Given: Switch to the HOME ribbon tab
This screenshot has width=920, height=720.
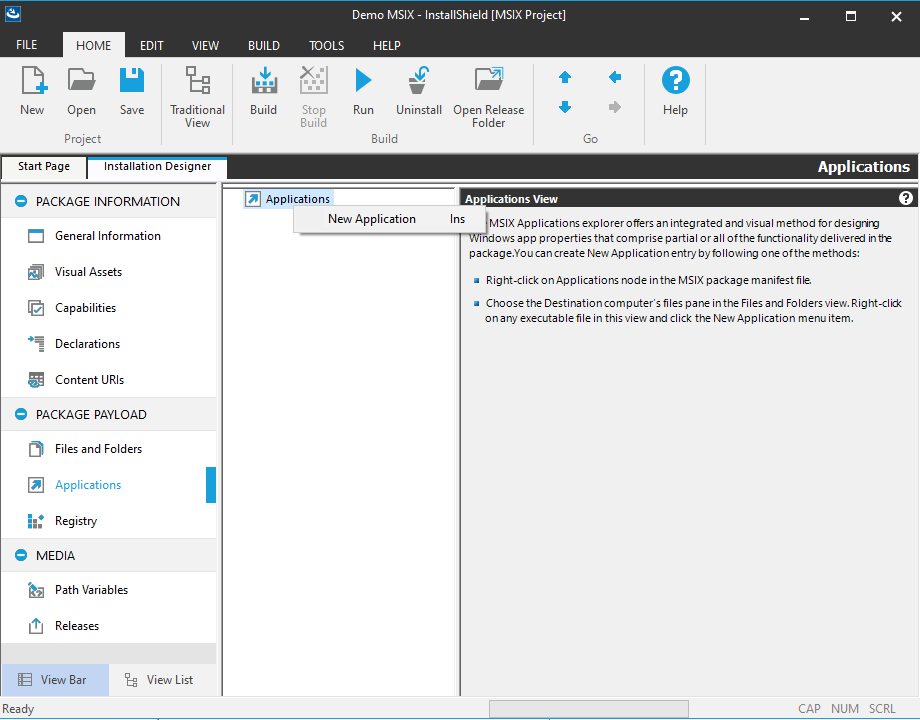Looking at the screenshot, I should point(93,45).
